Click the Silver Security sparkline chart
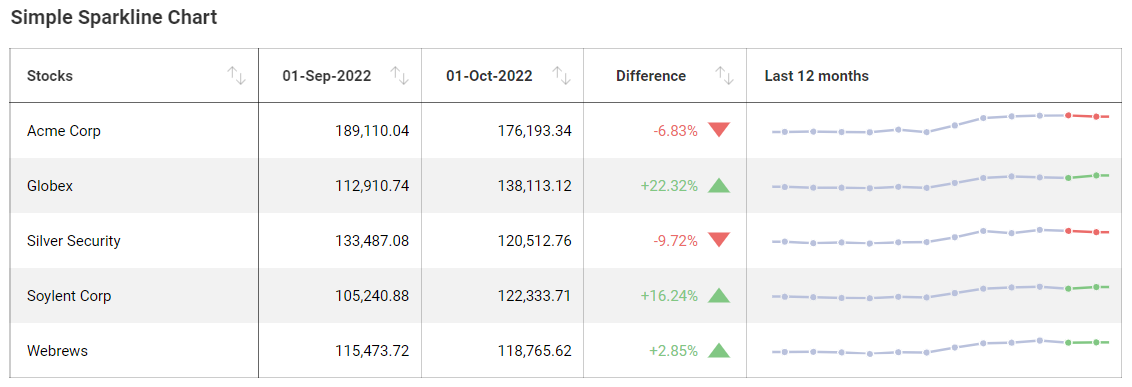This screenshot has height=387, width=1132. (x=940, y=237)
